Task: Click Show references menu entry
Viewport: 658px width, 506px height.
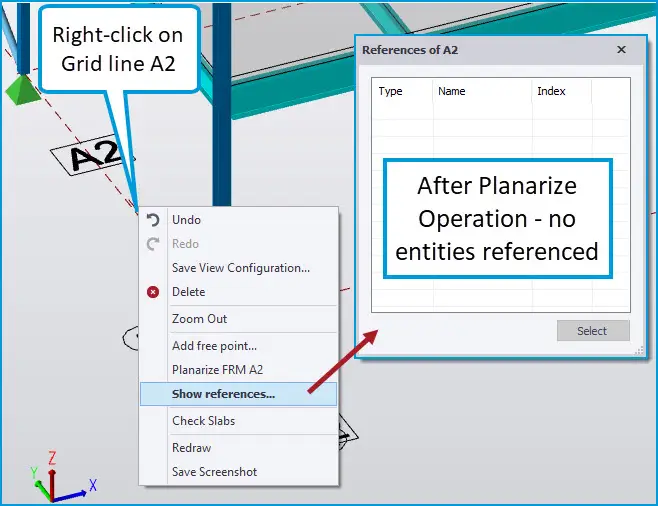Action: pos(238,394)
